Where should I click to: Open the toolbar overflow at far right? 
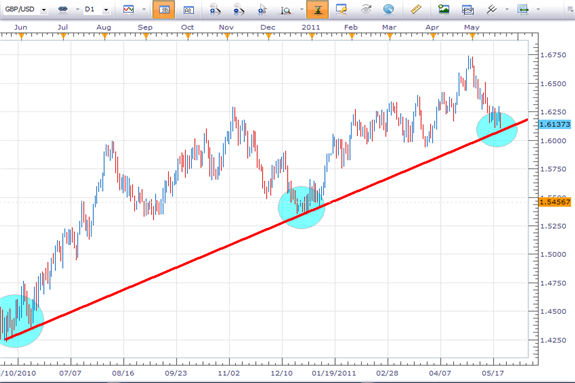pyautogui.click(x=569, y=10)
